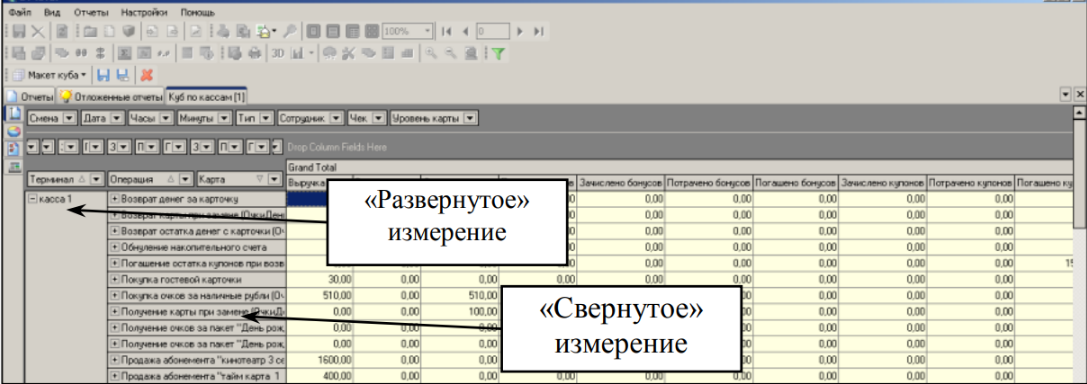Open the Помощь menu

pyautogui.click(x=198, y=12)
